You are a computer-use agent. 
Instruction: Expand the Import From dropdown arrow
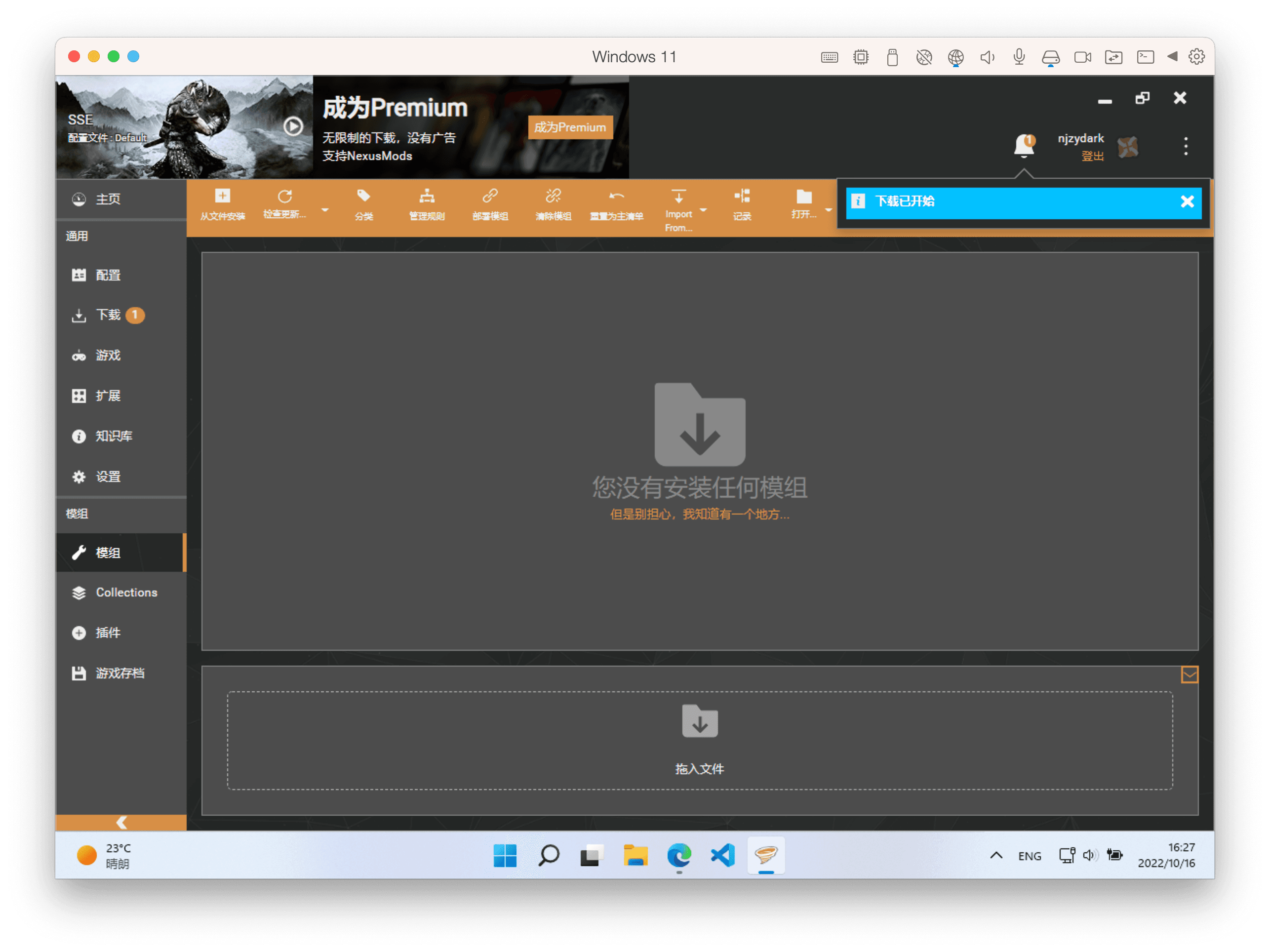pos(703,210)
